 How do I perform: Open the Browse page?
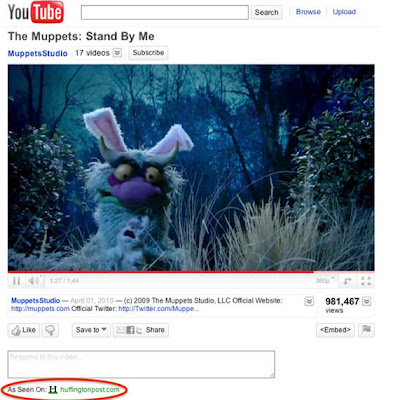tap(308, 12)
